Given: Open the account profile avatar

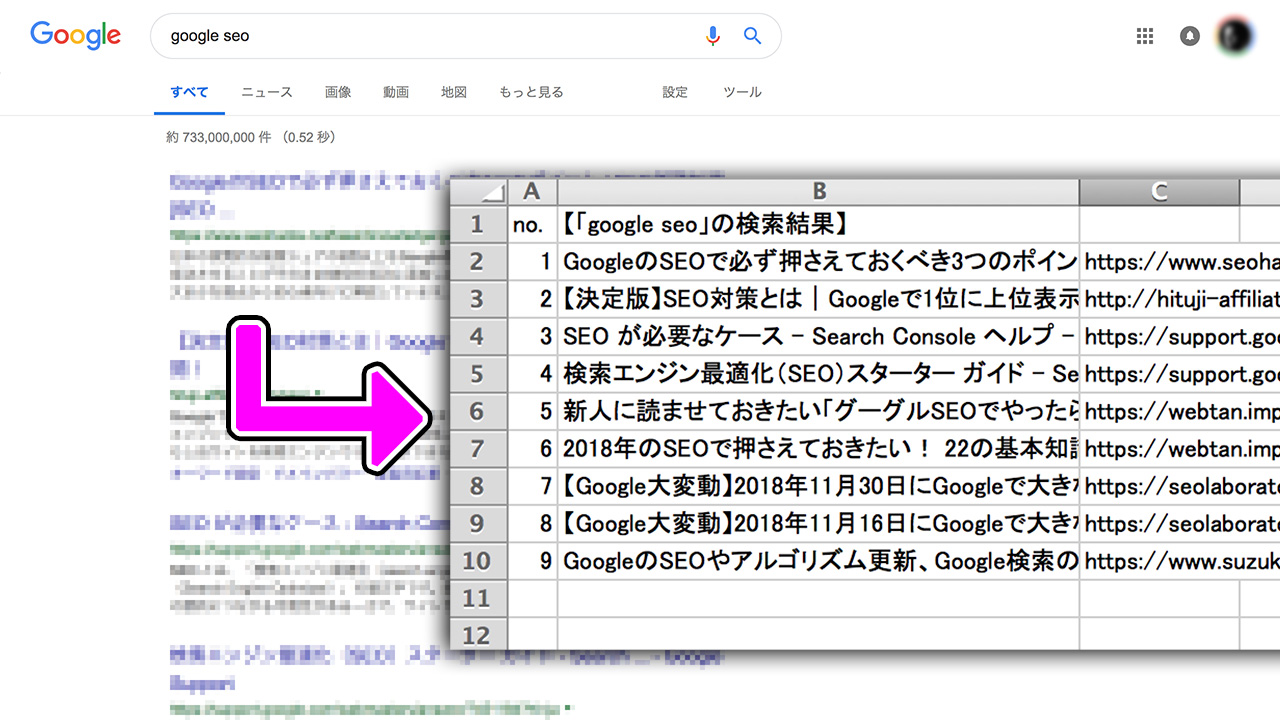Looking at the screenshot, I should point(1235,36).
